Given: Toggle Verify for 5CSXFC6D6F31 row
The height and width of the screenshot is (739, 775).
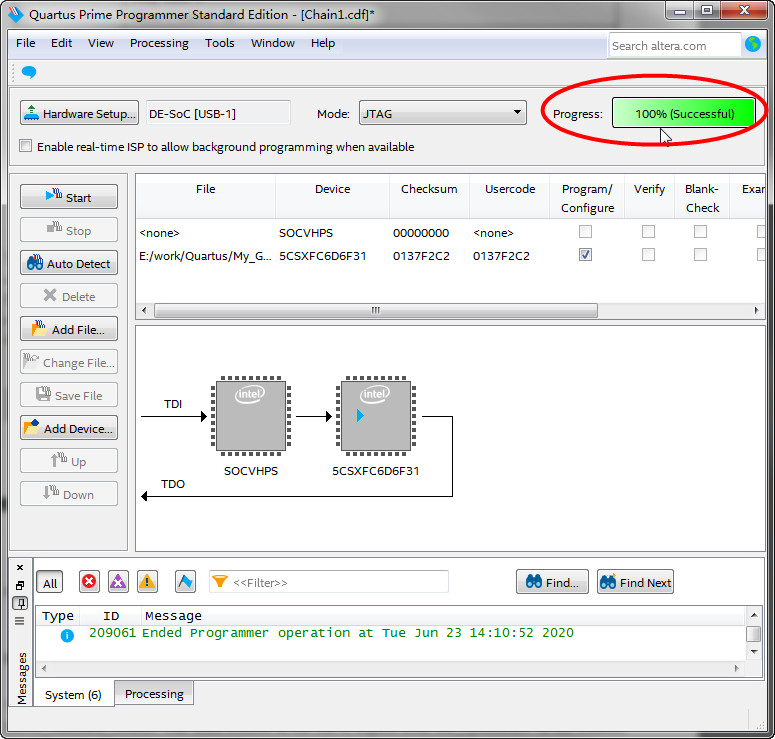Looking at the screenshot, I should (648, 255).
